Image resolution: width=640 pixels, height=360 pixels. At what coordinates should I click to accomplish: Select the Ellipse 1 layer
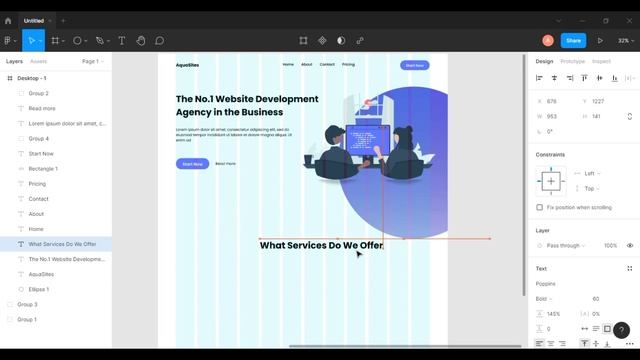pyautogui.click(x=56, y=289)
